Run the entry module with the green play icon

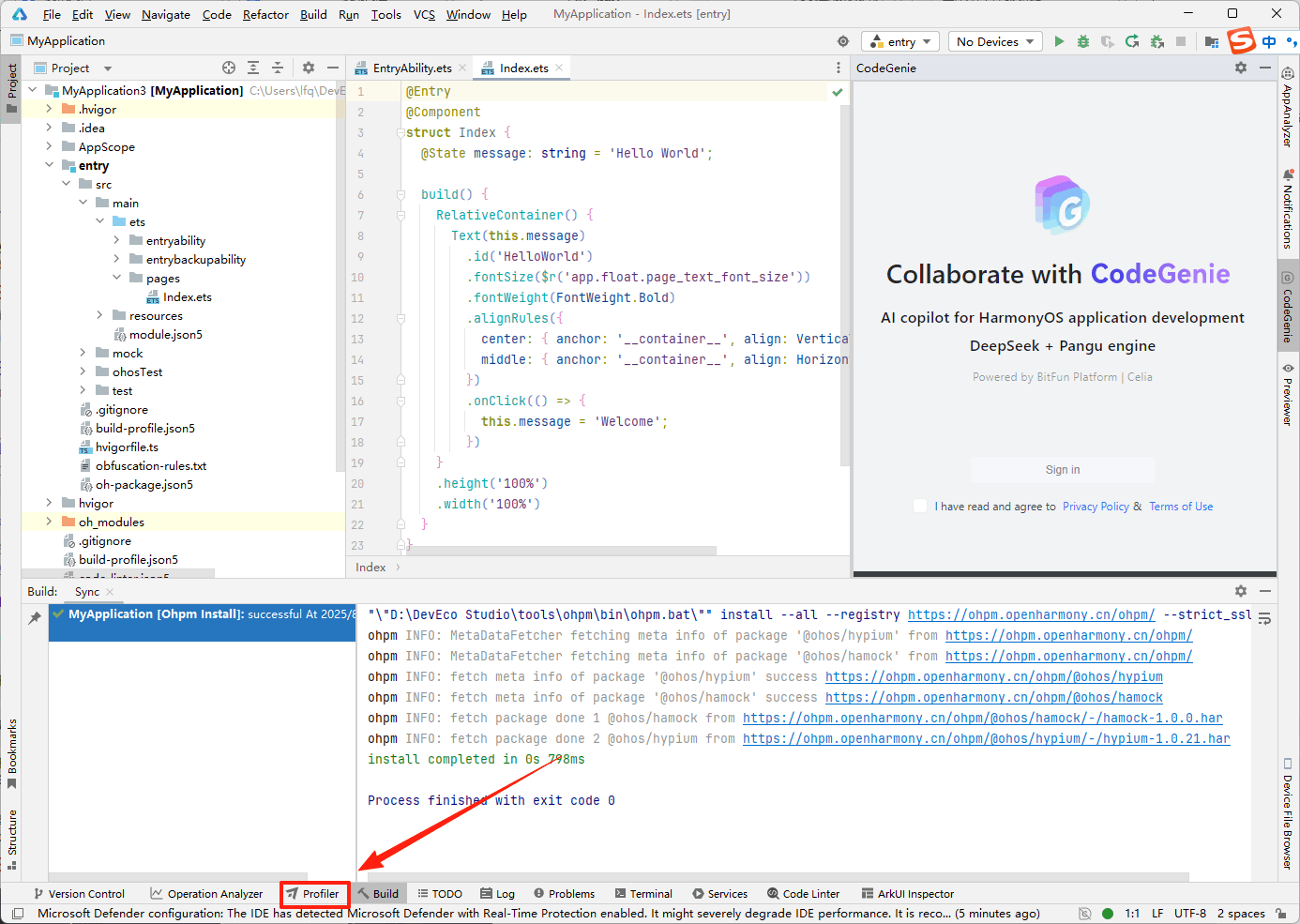[x=1059, y=41]
